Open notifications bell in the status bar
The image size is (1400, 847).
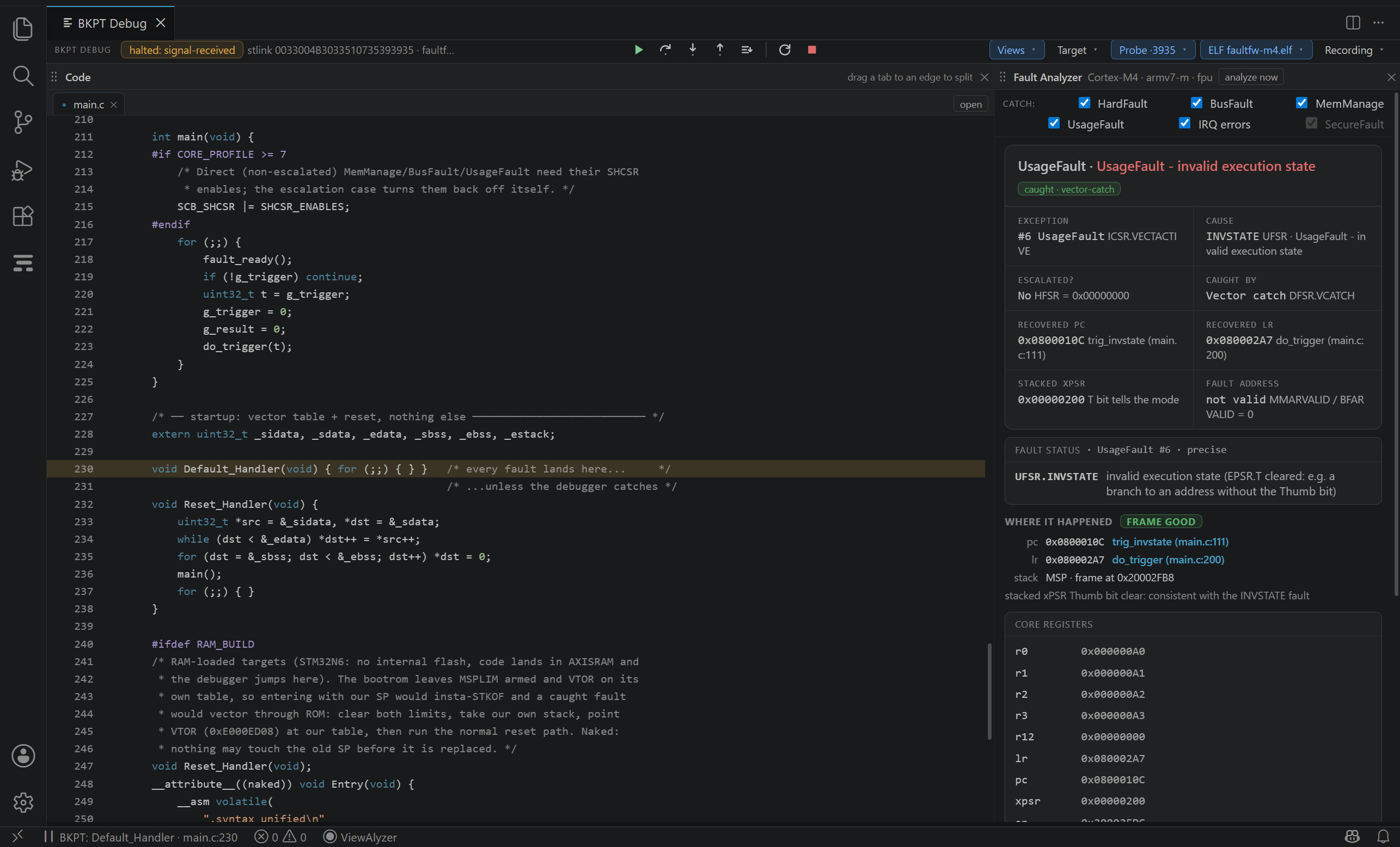point(1384,837)
